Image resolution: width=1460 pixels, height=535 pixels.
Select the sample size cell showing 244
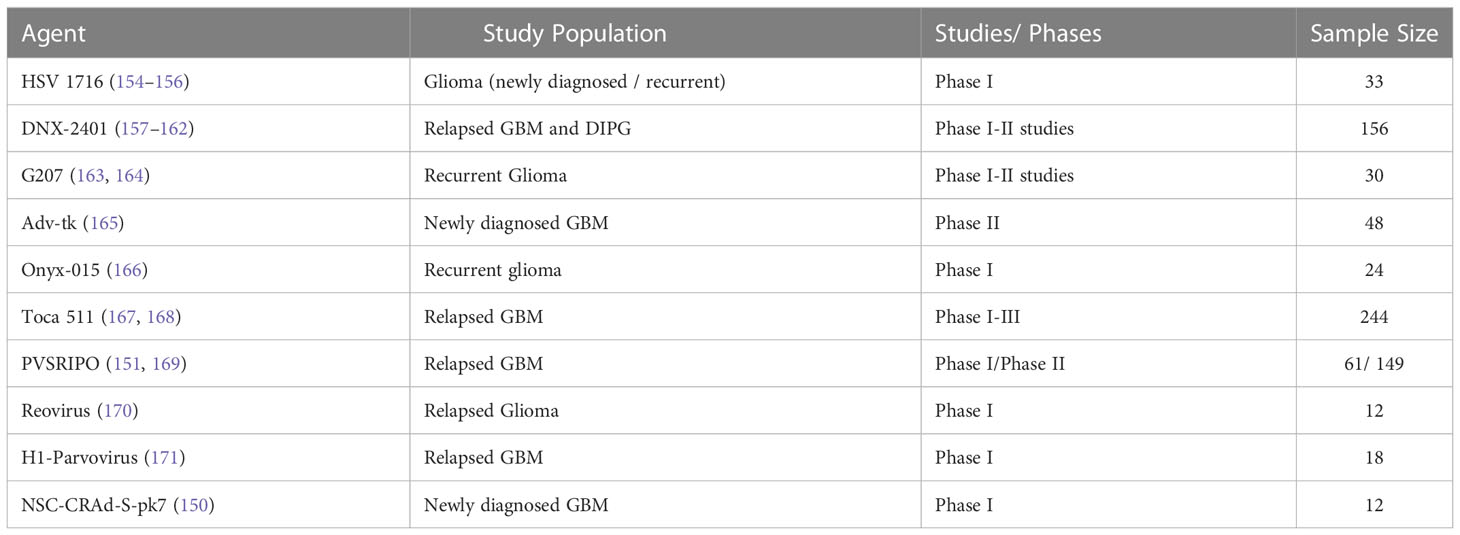(x=1374, y=317)
